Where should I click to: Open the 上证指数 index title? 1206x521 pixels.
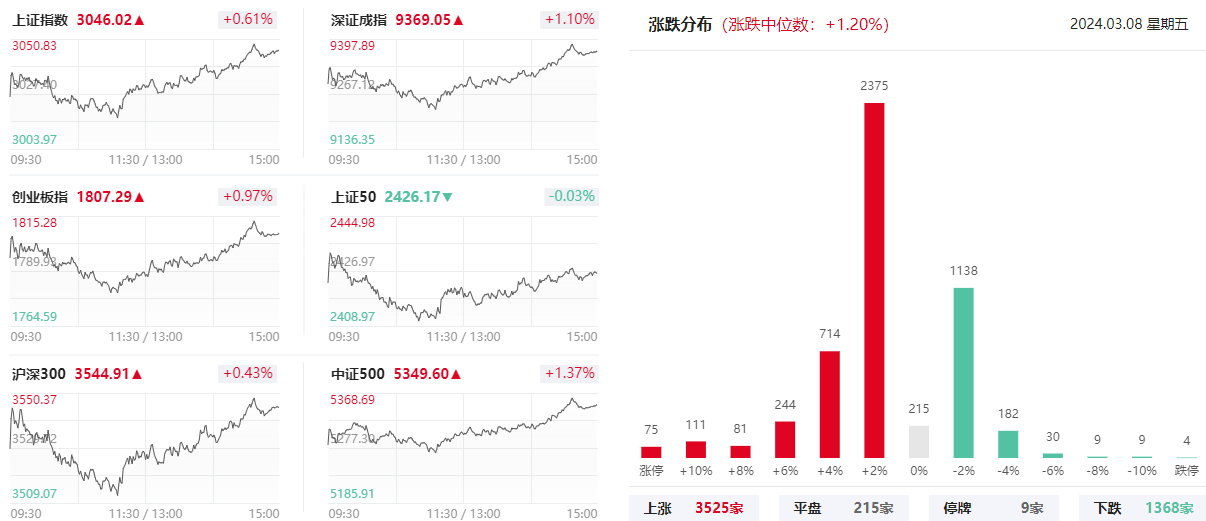[x=40, y=20]
